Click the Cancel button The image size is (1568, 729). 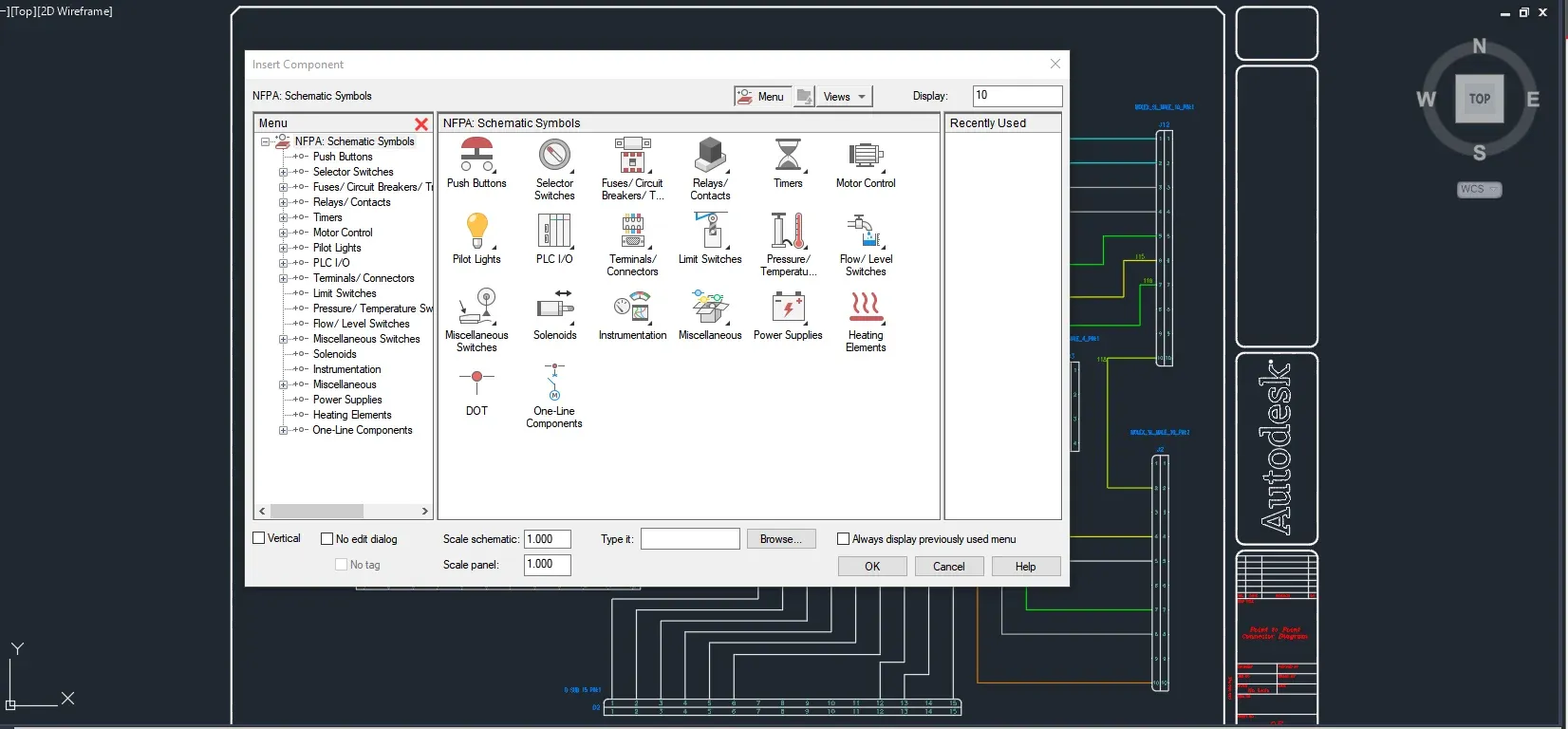click(949, 567)
